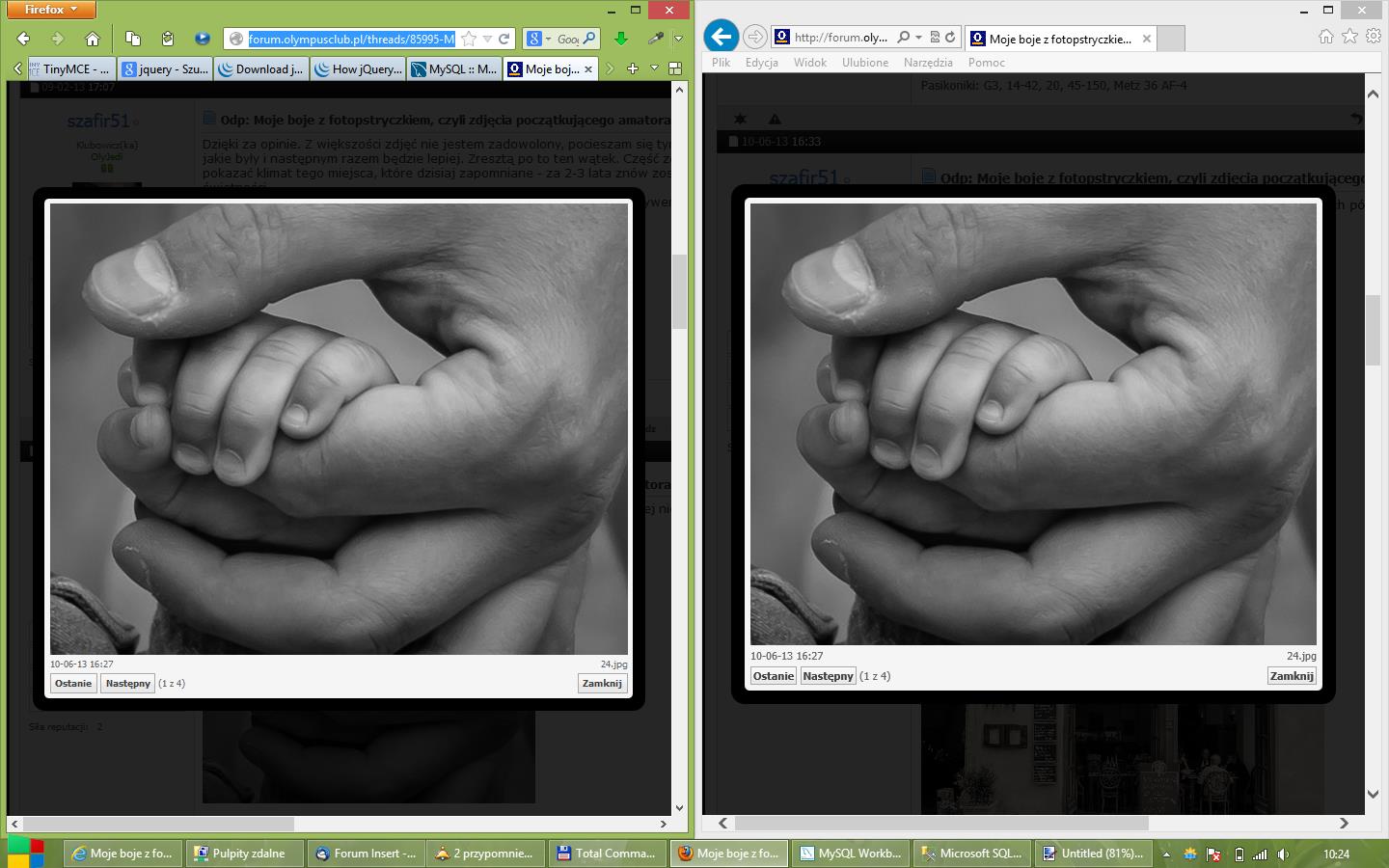Screen dimensions: 1389x868
Task: Open the IE address bar search dropdown arrow
Action: point(918,38)
